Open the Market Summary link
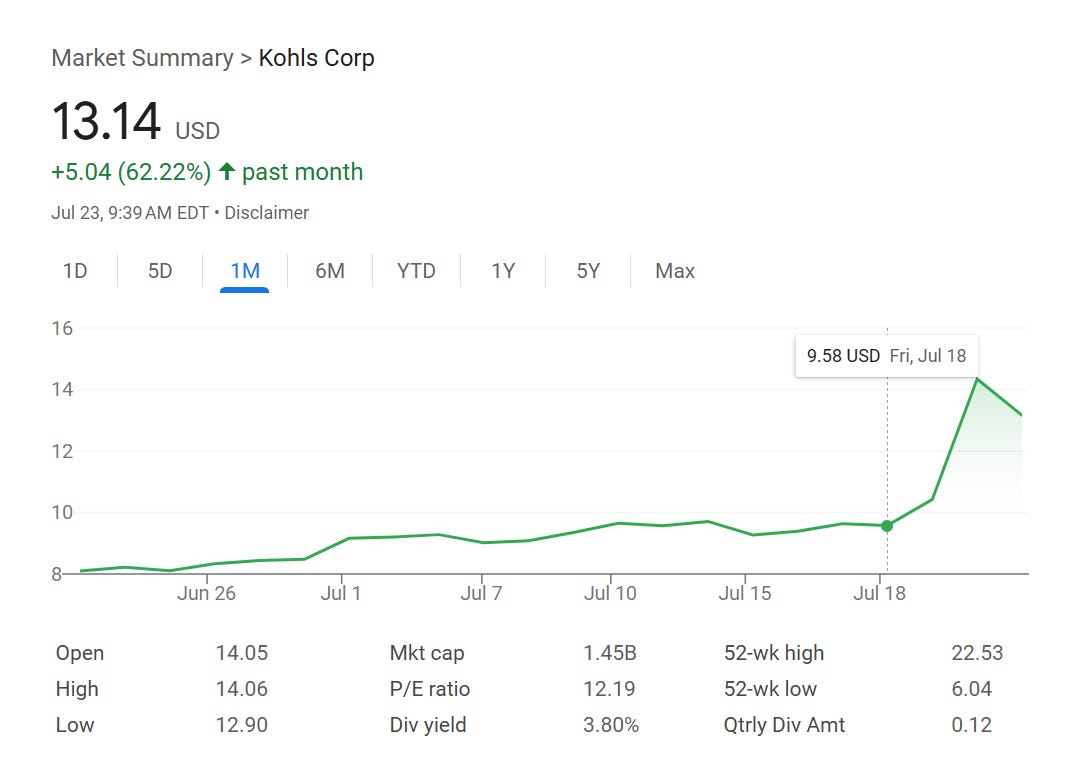The image size is (1079, 772). [142, 58]
